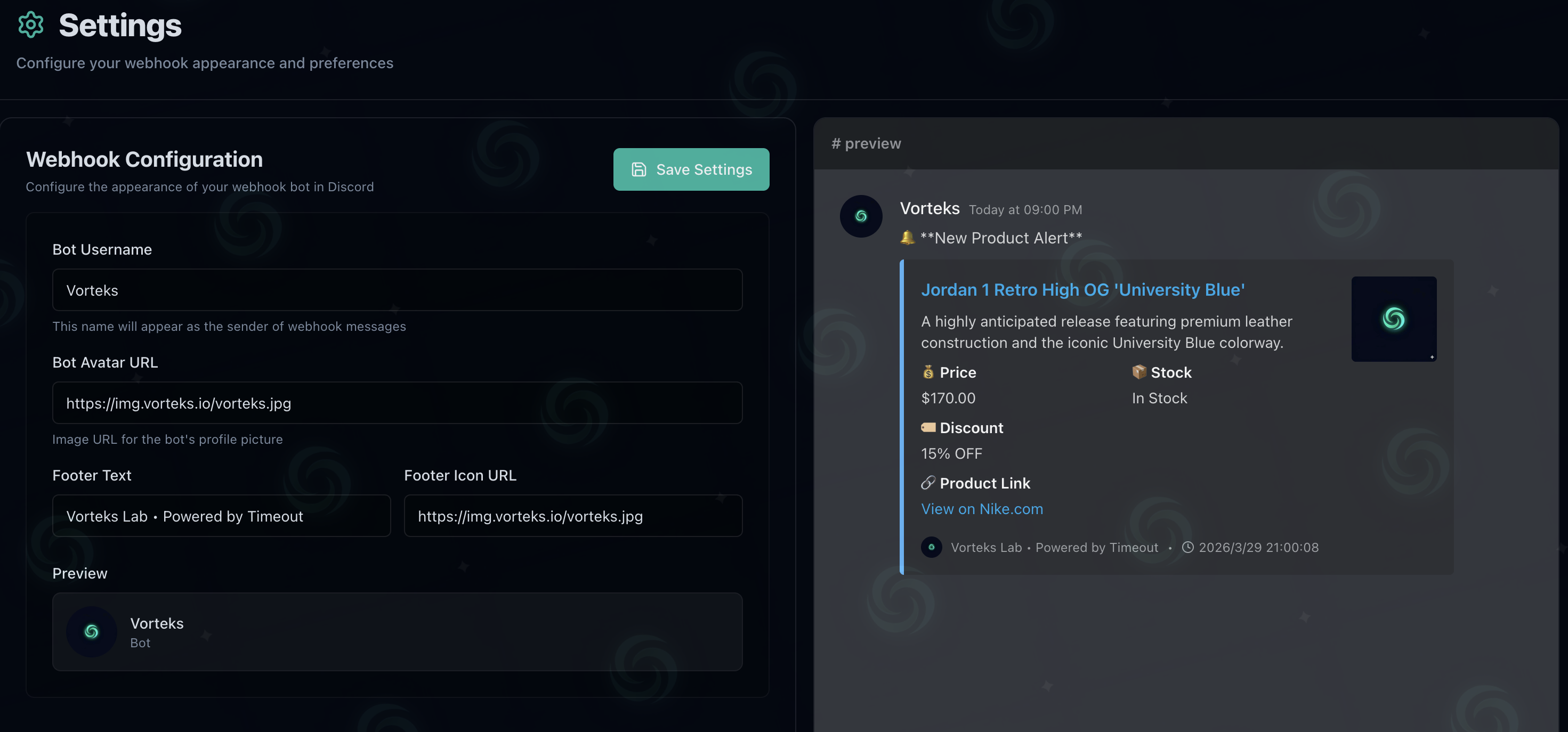Click the clock icon beside embed timestamp
Viewport: 1568px width, 732px height.
[x=1187, y=547]
